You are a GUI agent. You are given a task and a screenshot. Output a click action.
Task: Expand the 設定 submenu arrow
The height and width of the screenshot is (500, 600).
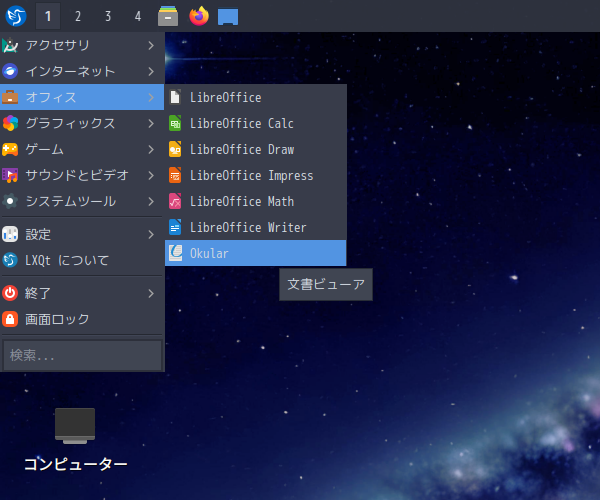(x=151, y=234)
